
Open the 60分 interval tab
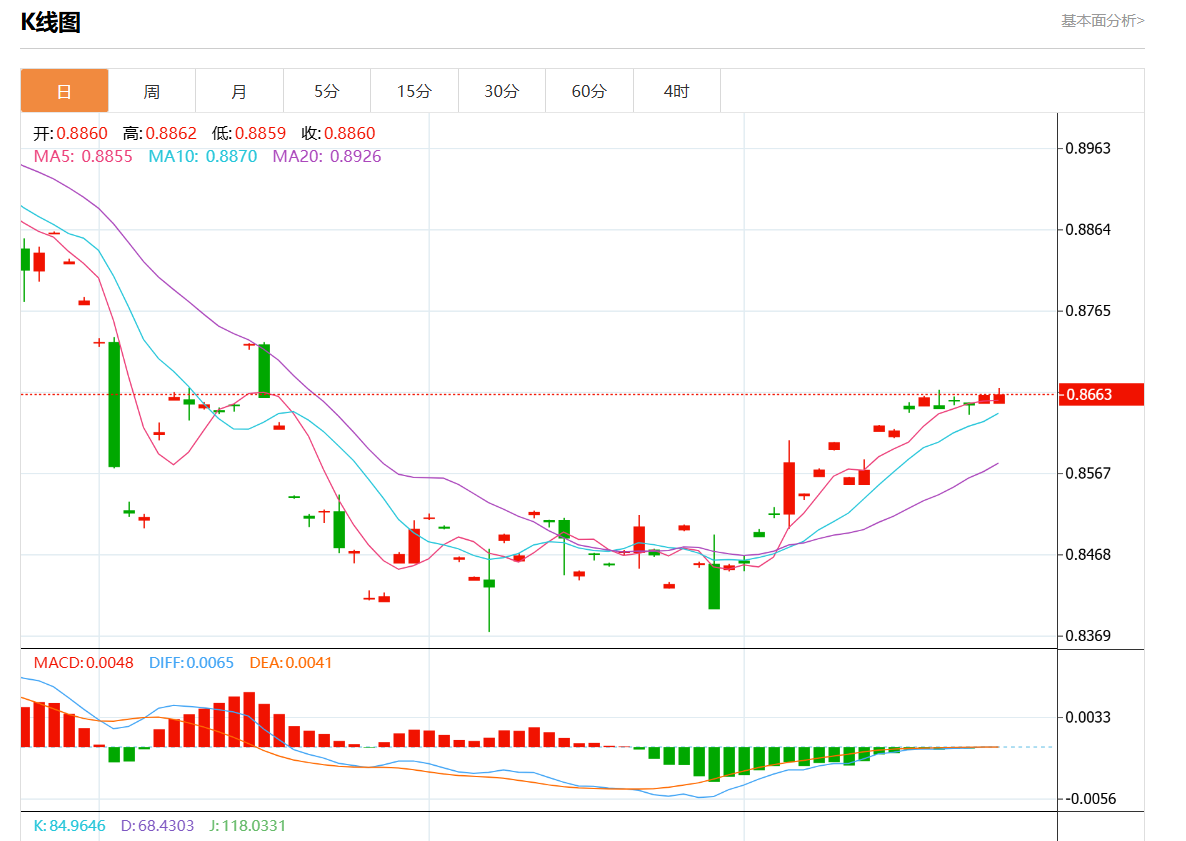pyautogui.click(x=589, y=92)
